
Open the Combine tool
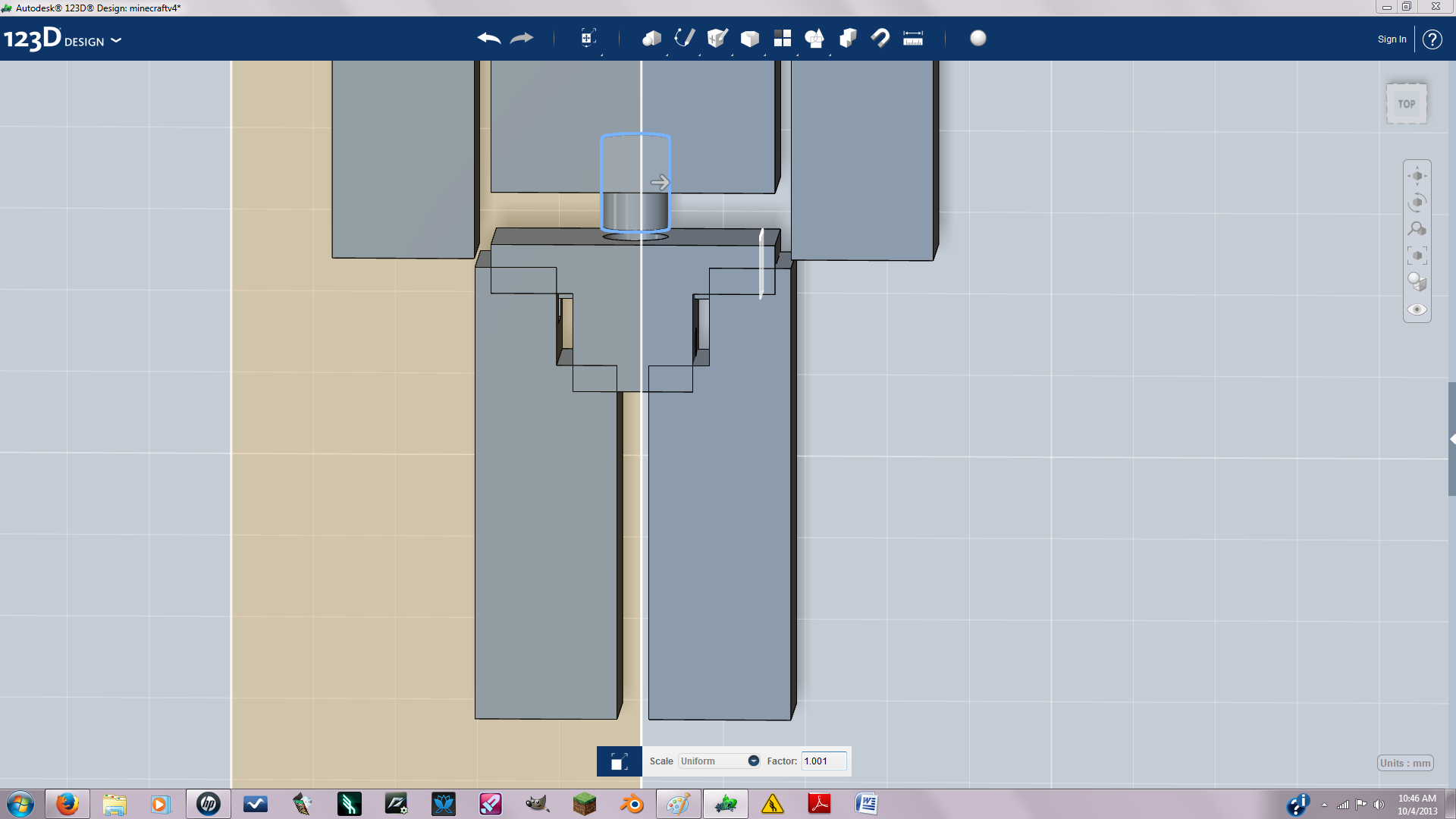point(848,38)
